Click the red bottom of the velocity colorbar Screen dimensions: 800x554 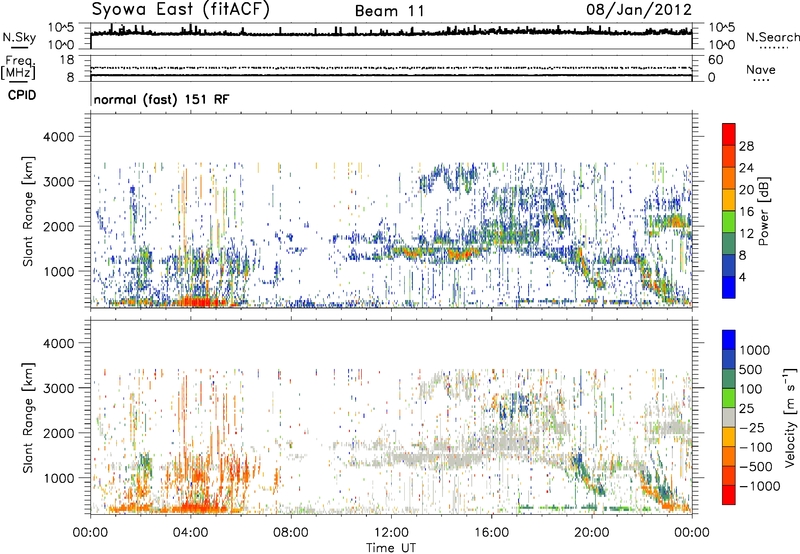pos(729,495)
